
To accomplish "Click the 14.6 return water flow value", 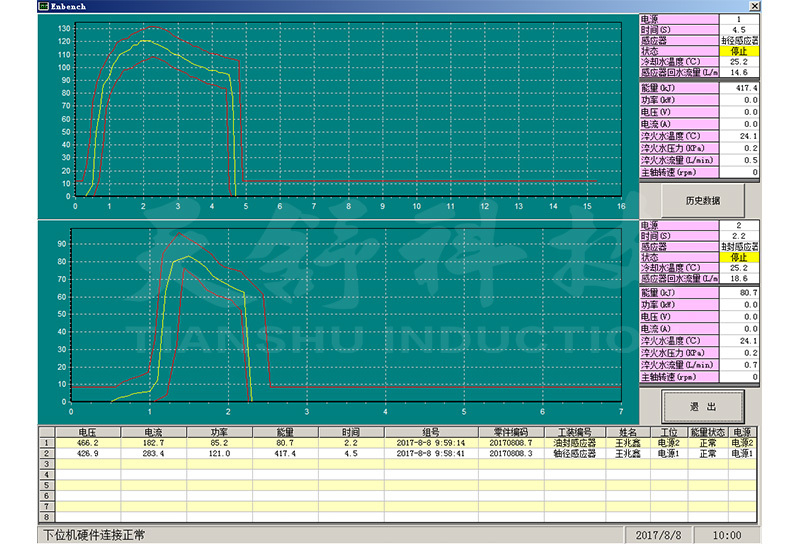I will (739, 72).
